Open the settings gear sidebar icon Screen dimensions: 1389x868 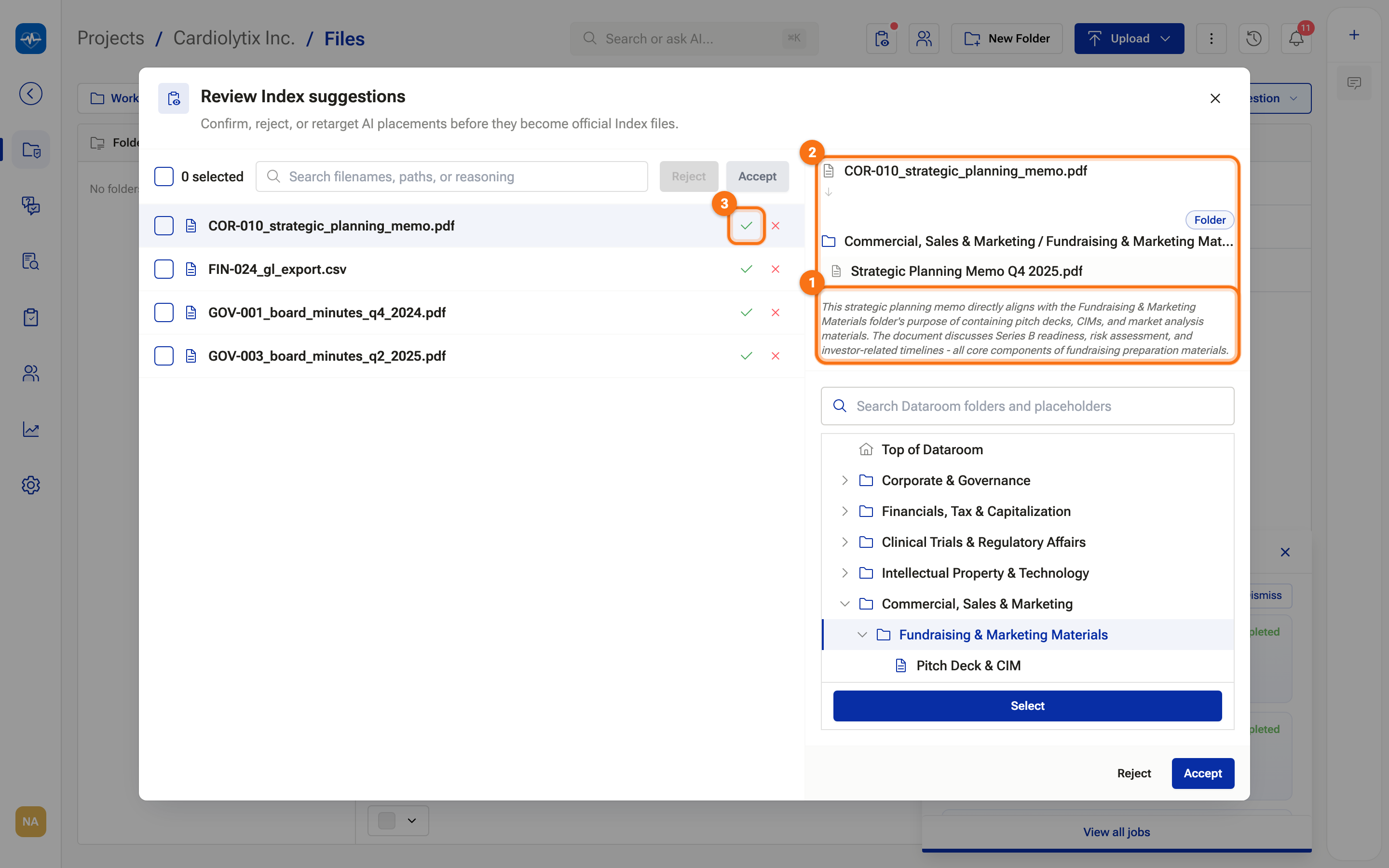point(30,485)
